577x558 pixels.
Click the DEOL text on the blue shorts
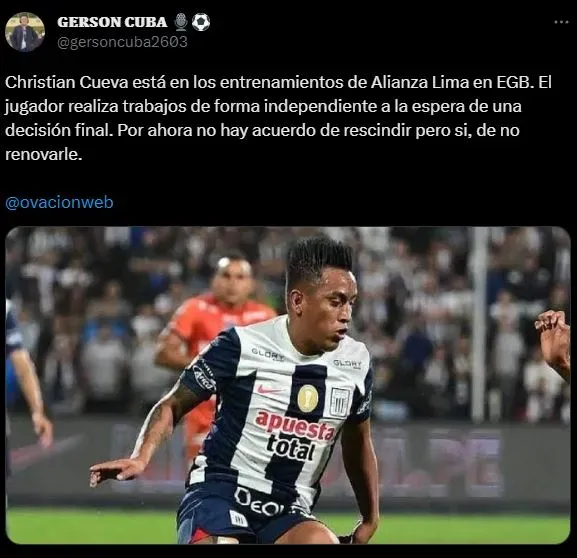pyautogui.click(x=261, y=502)
